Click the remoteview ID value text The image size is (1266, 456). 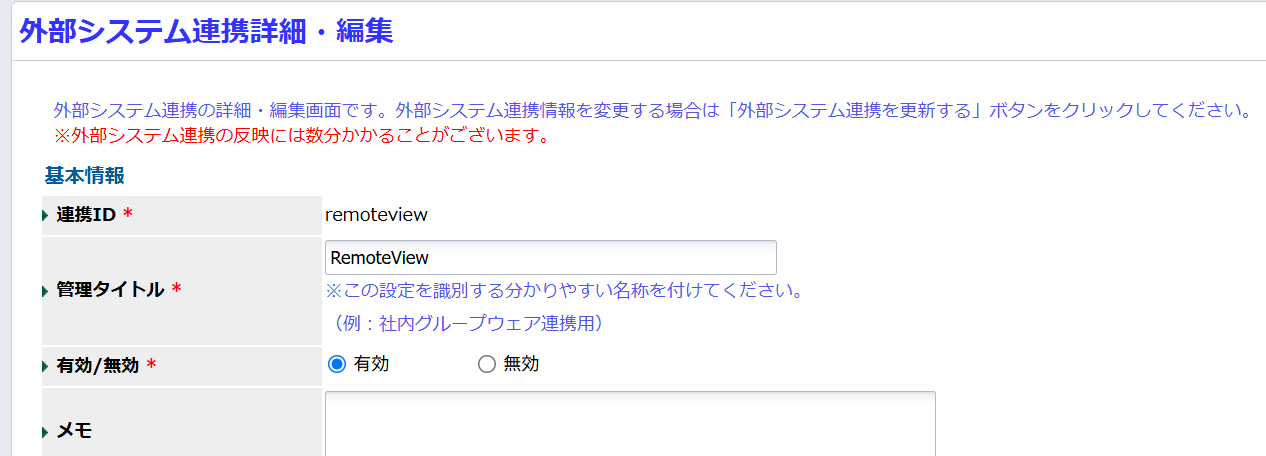pyautogui.click(x=377, y=214)
